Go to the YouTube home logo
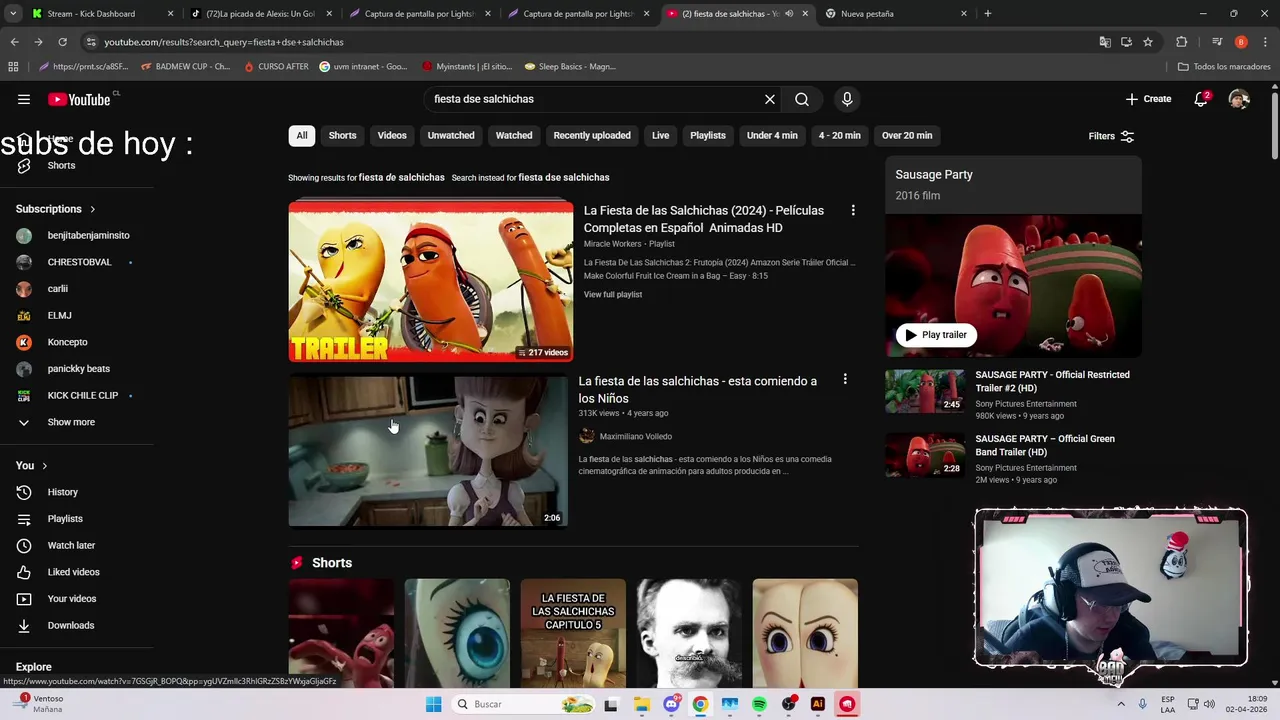This screenshot has width=1280, height=720. point(80,99)
